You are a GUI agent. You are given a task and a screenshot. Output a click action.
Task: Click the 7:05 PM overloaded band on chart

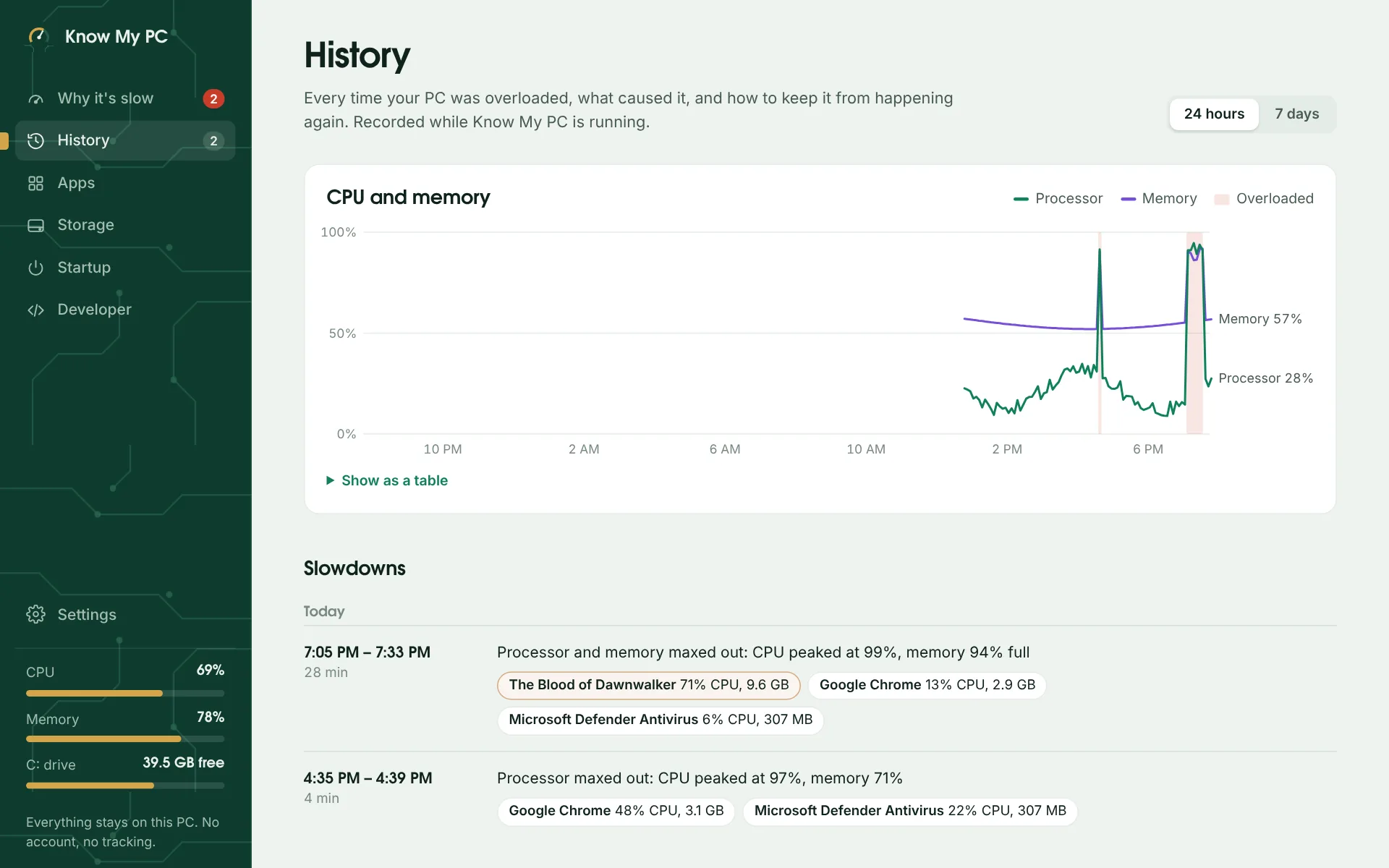pos(1194,333)
